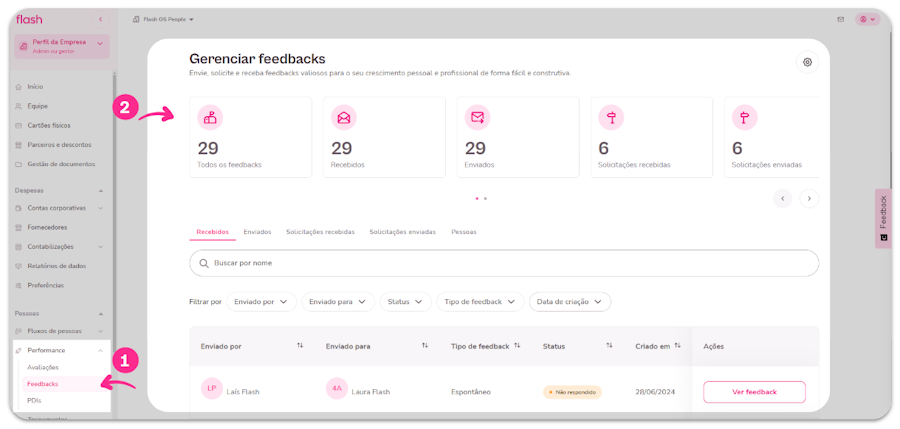
Task: Open Gestão de documentos
Action: click(x=61, y=164)
